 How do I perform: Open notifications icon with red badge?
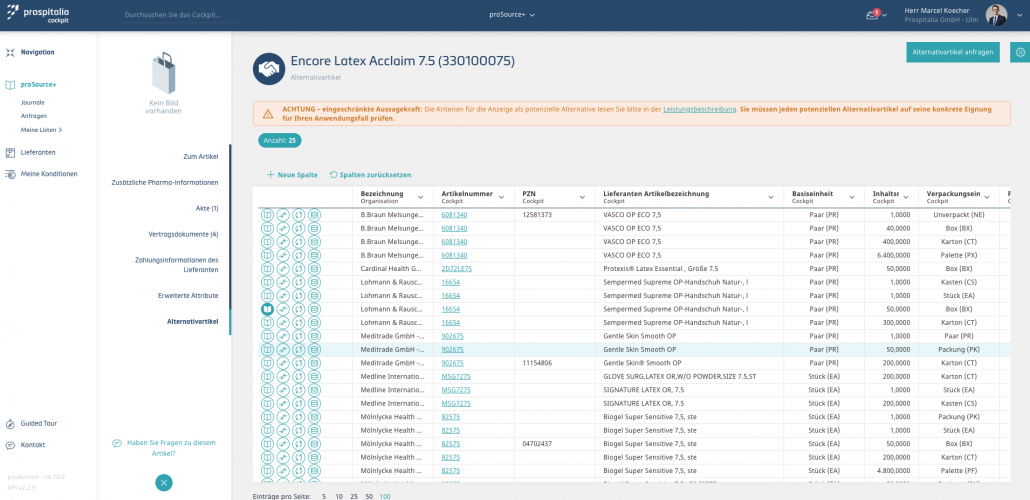point(873,14)
